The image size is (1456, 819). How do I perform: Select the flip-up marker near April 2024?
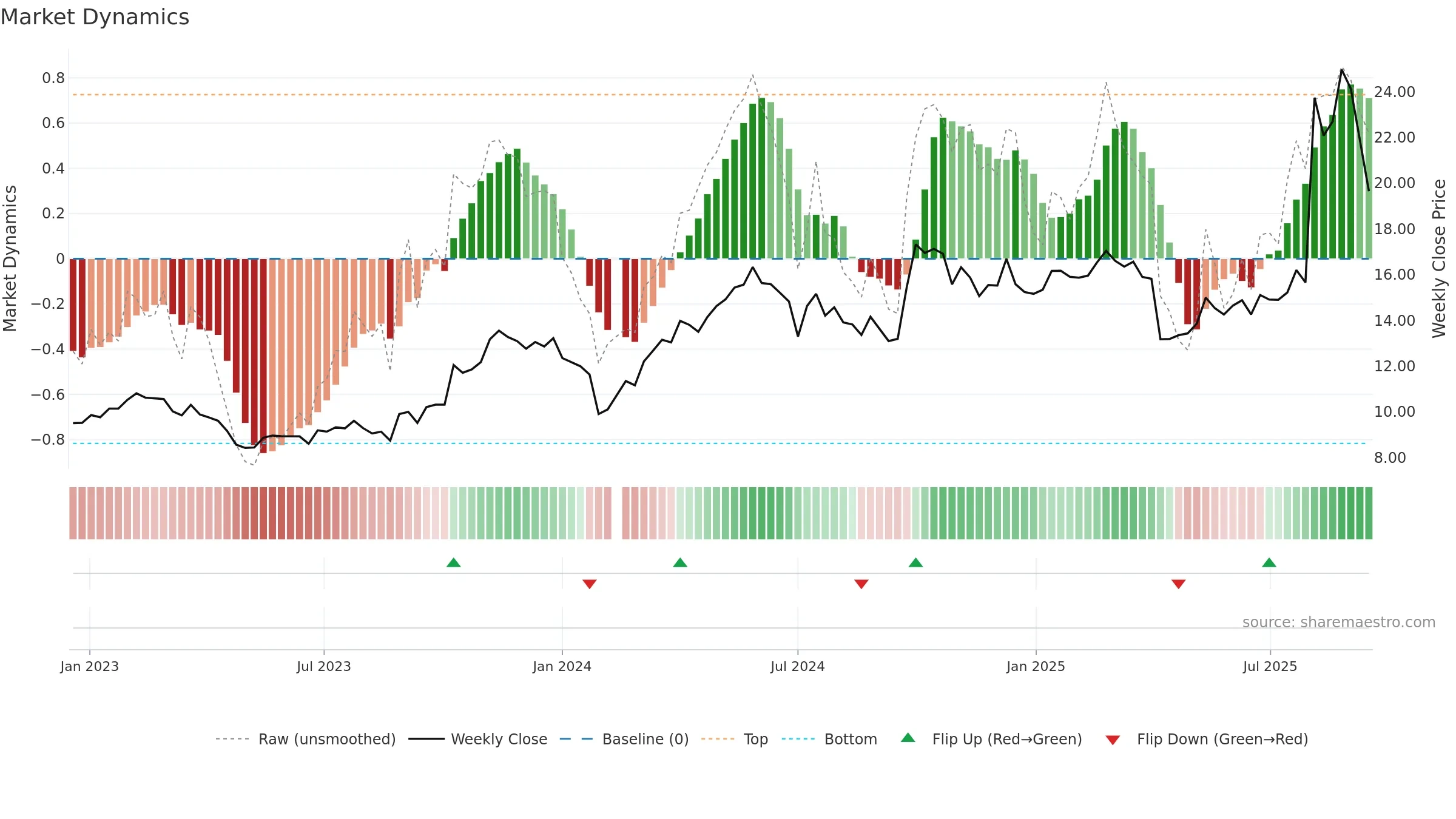pos(680,562)
